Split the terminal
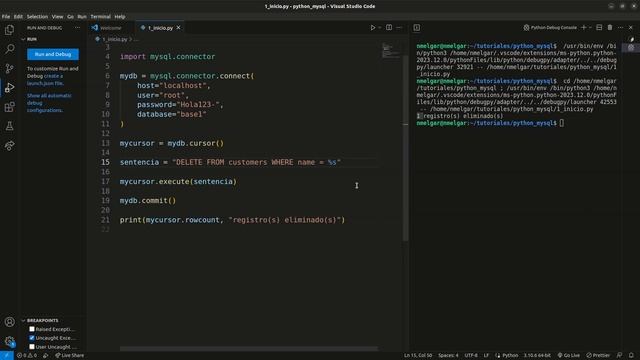This screenshot has height=360, width=640. tap(599, 27)
